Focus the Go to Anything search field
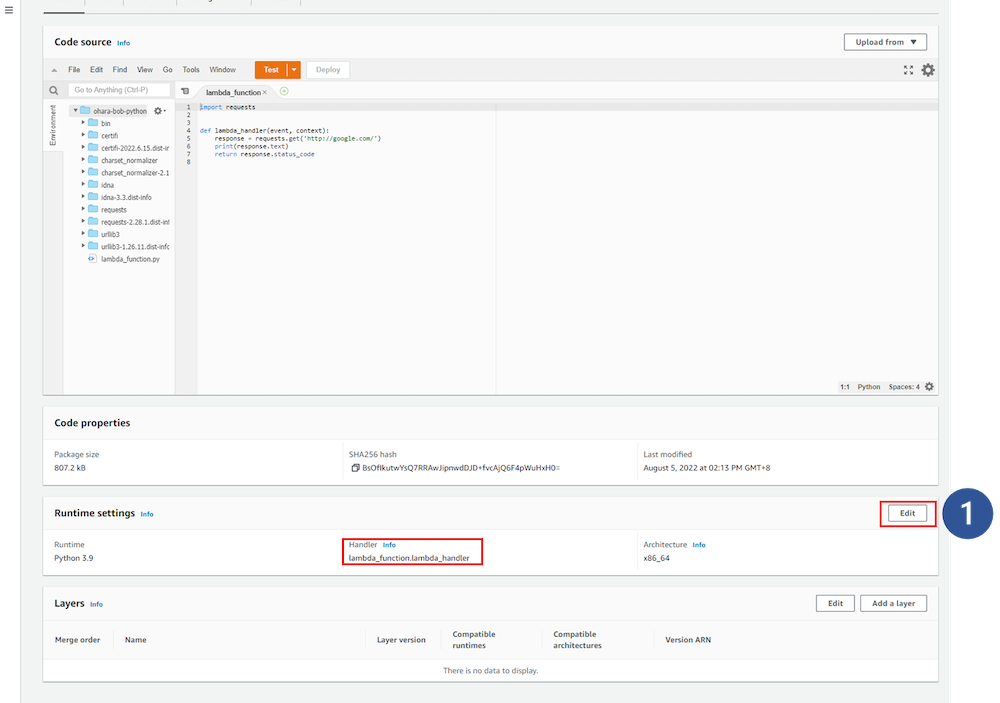The image size is (1000, 703). 119,90
